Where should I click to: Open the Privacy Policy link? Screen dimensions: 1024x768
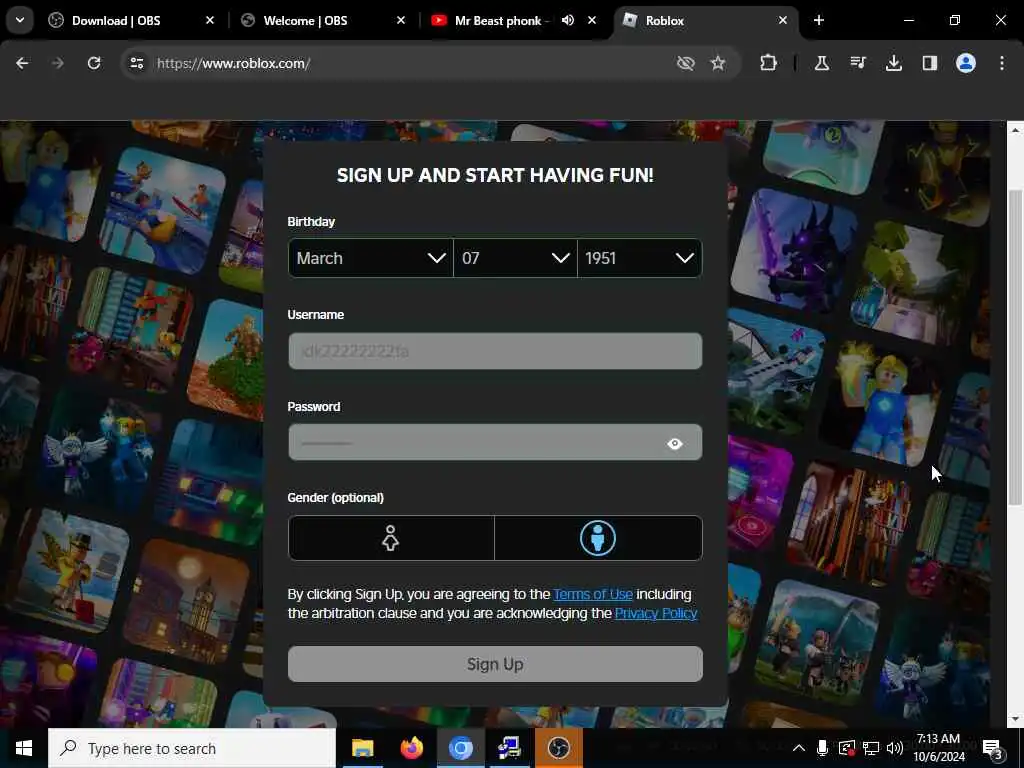pos(656,613)
